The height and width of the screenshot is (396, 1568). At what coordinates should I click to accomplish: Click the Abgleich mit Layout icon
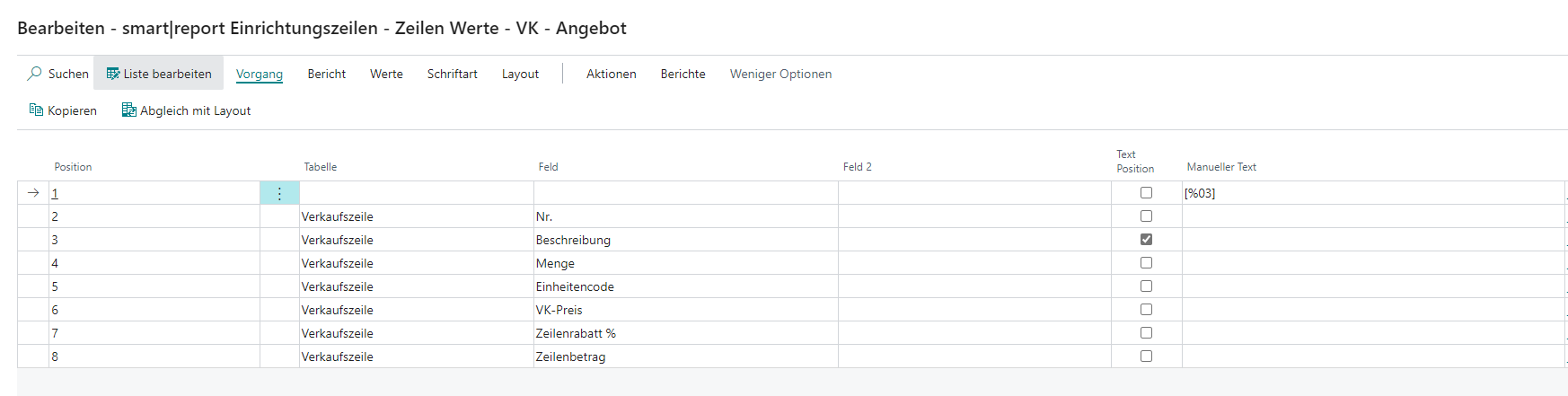[129, 110]
